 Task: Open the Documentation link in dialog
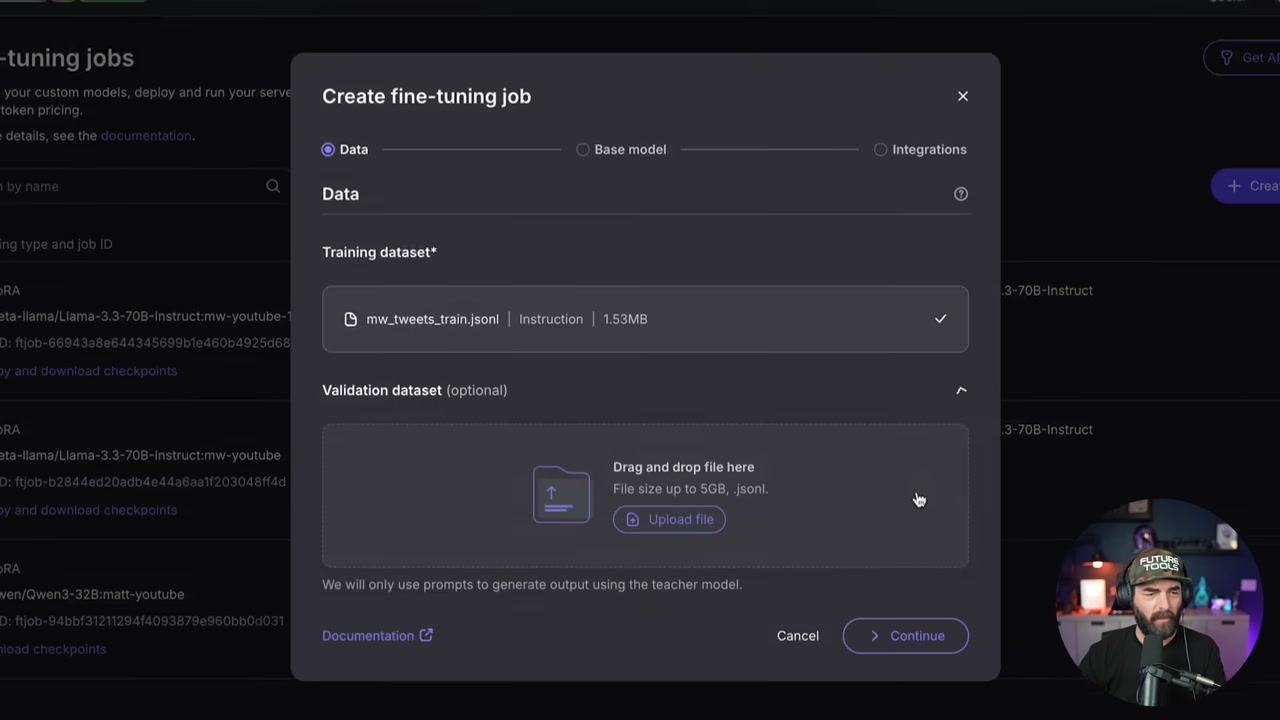[368, 636]
